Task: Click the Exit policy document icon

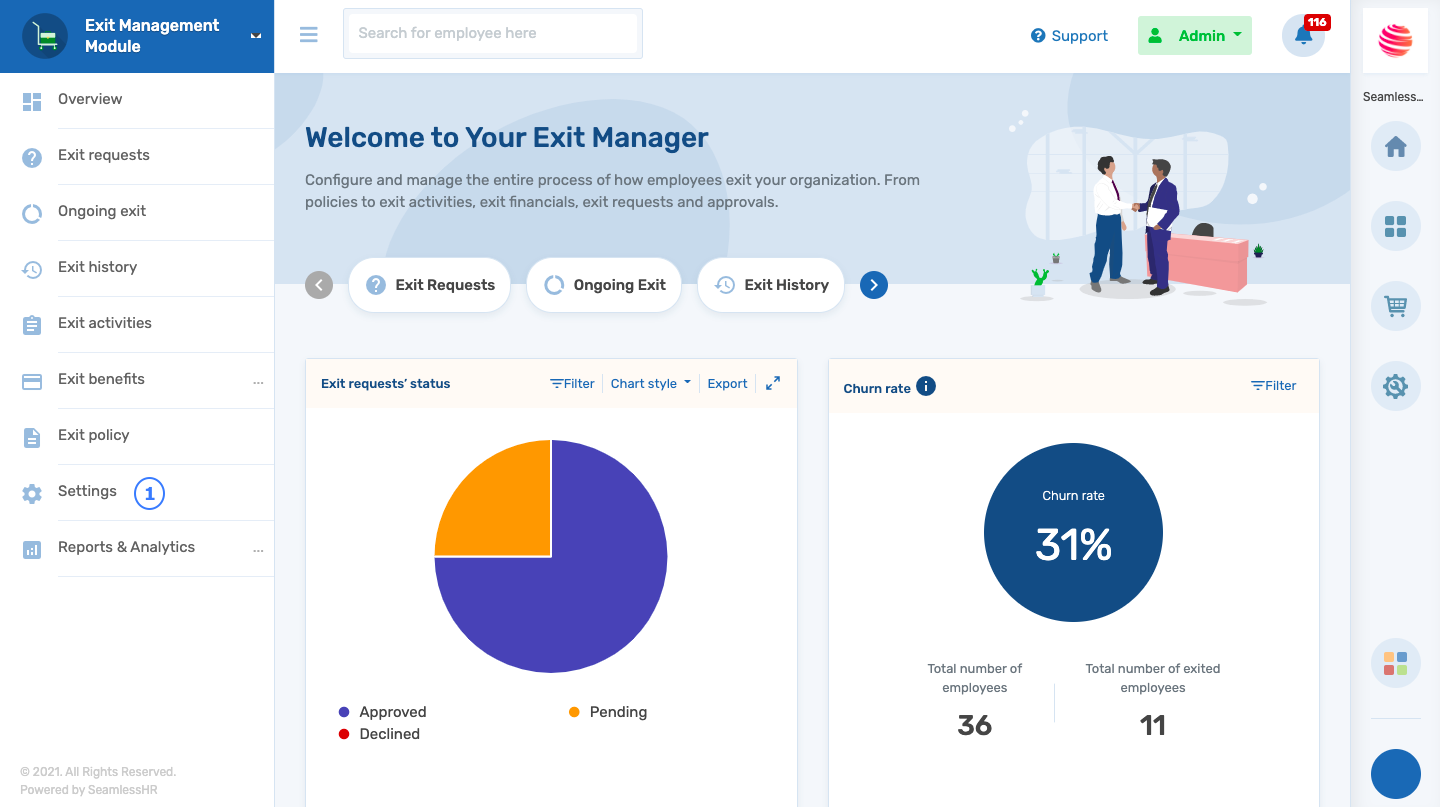Action: pyautogui.click(x=31, y=436)
